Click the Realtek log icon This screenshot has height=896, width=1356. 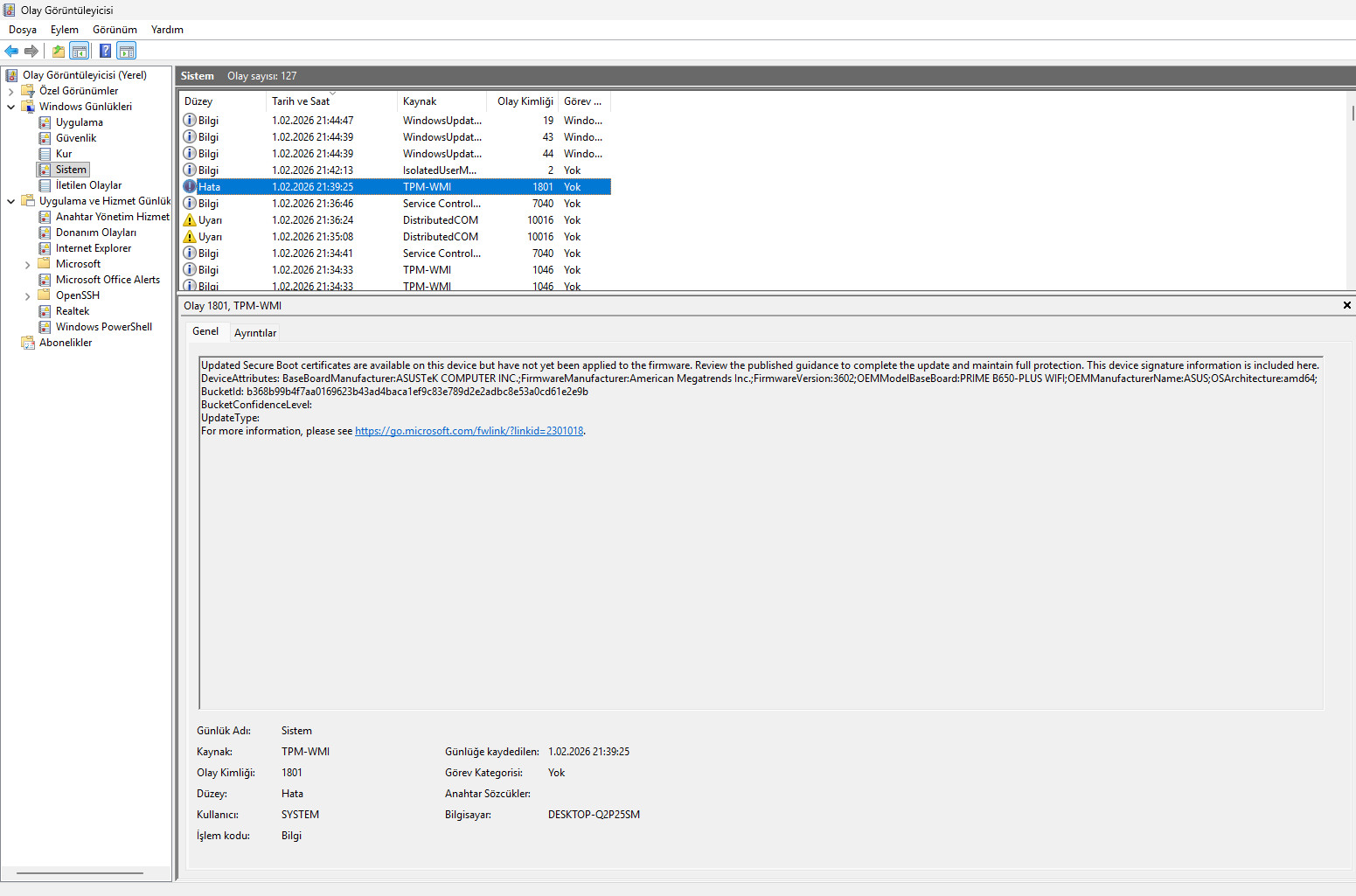point(45,311)
